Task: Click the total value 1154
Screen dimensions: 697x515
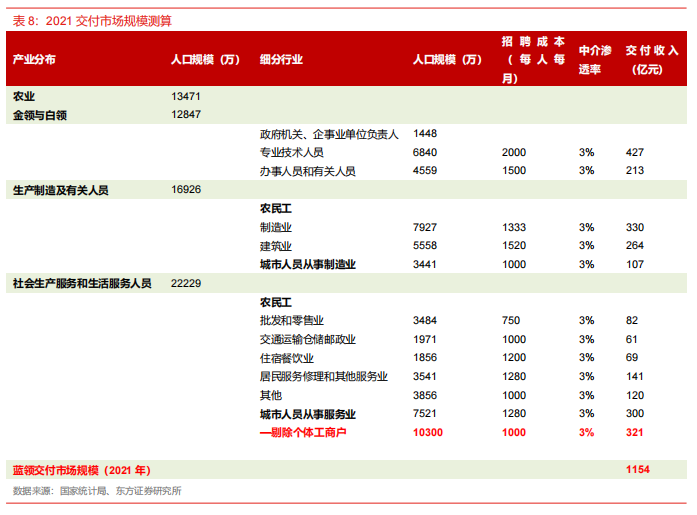Action: coord(638,470)
